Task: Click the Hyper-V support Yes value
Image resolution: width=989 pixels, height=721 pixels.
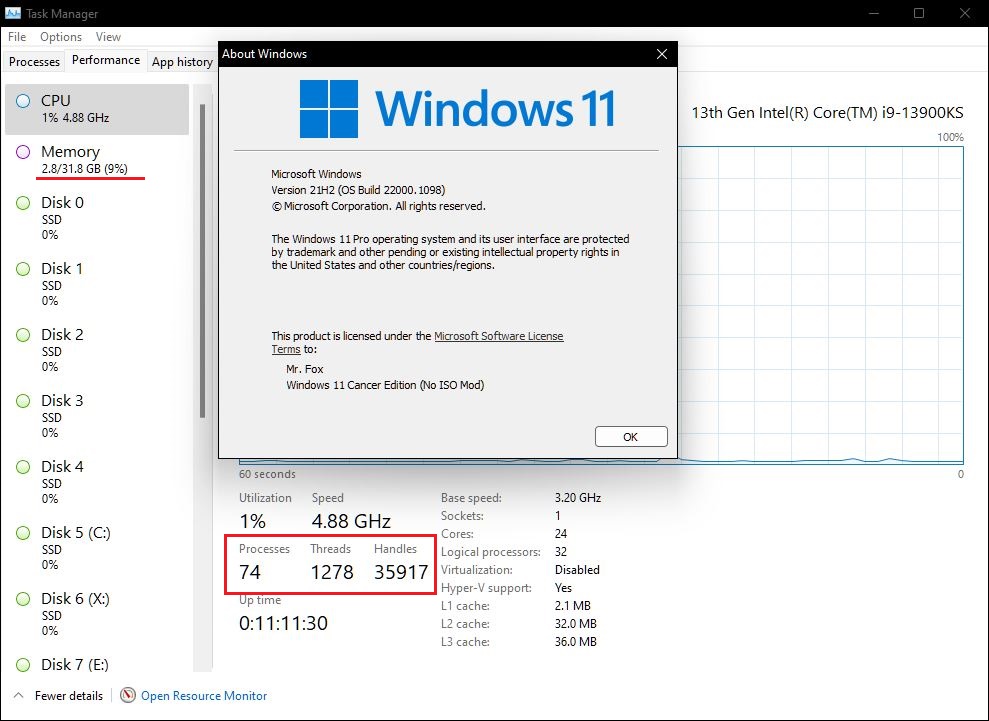Action: pos(563,588)
